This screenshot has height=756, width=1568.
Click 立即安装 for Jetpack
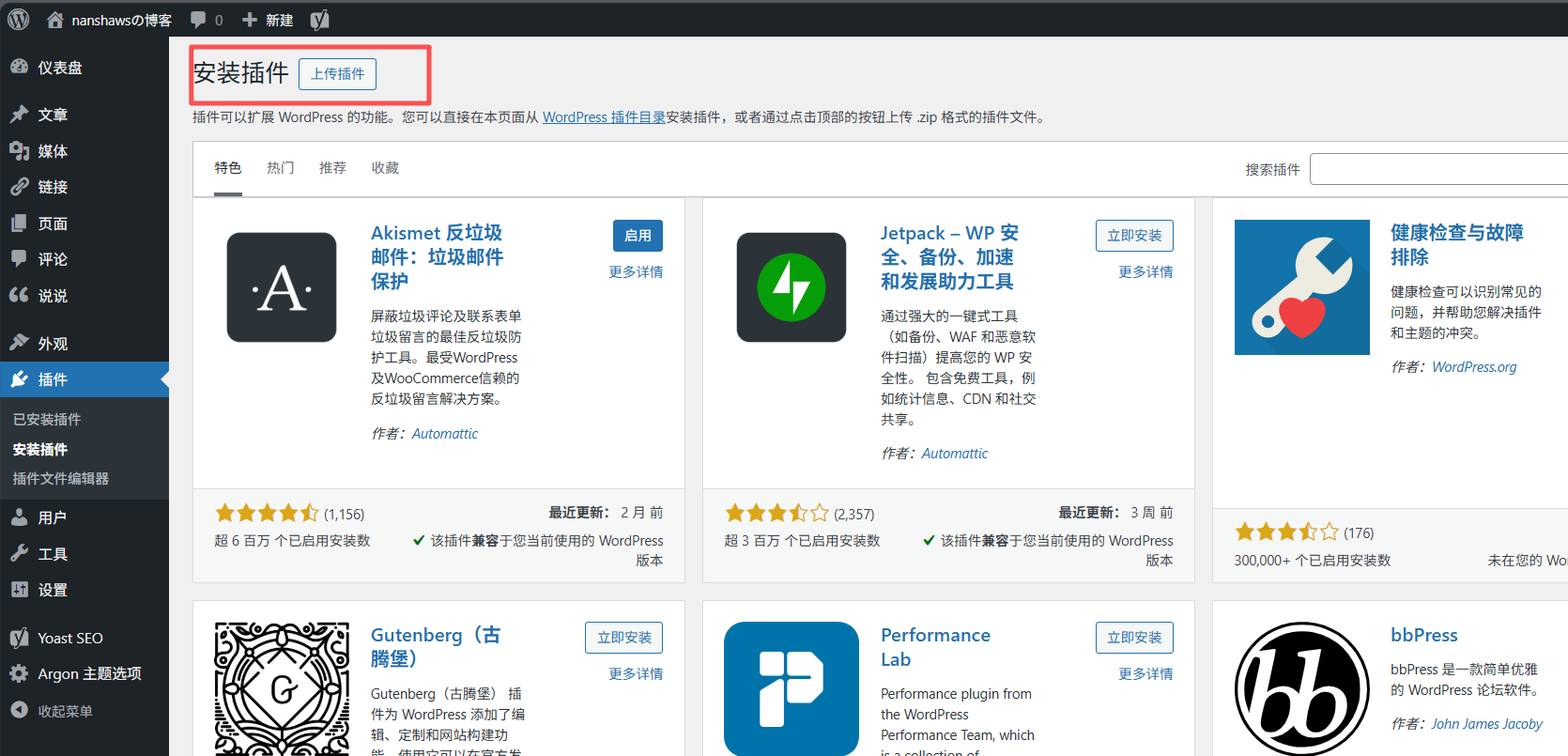tap(1134, 236)
